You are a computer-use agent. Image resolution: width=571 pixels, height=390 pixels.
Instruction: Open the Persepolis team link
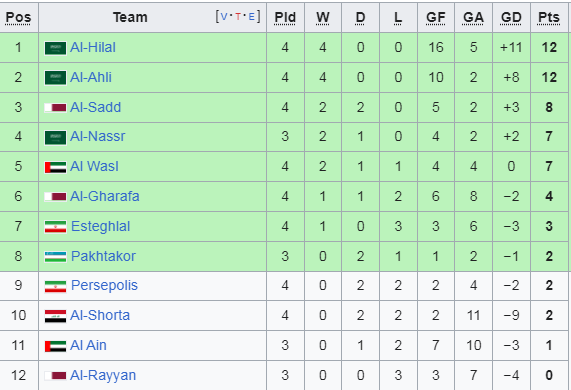(104, 285)
